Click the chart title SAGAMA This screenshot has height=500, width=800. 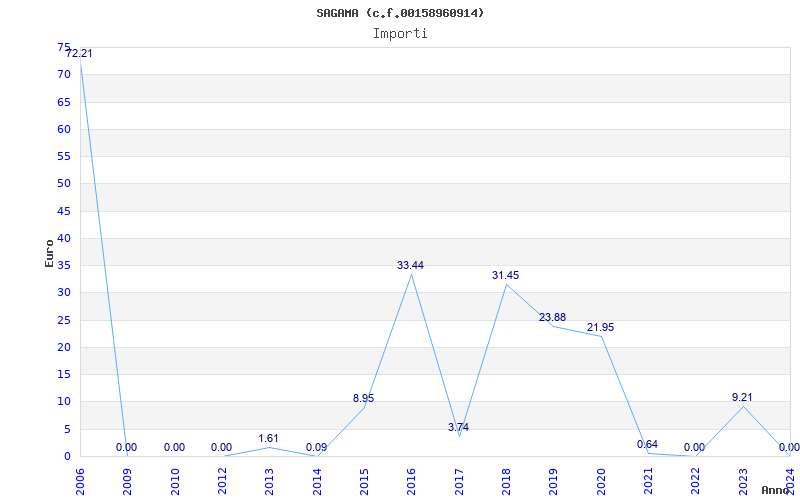tap(400, 13)
